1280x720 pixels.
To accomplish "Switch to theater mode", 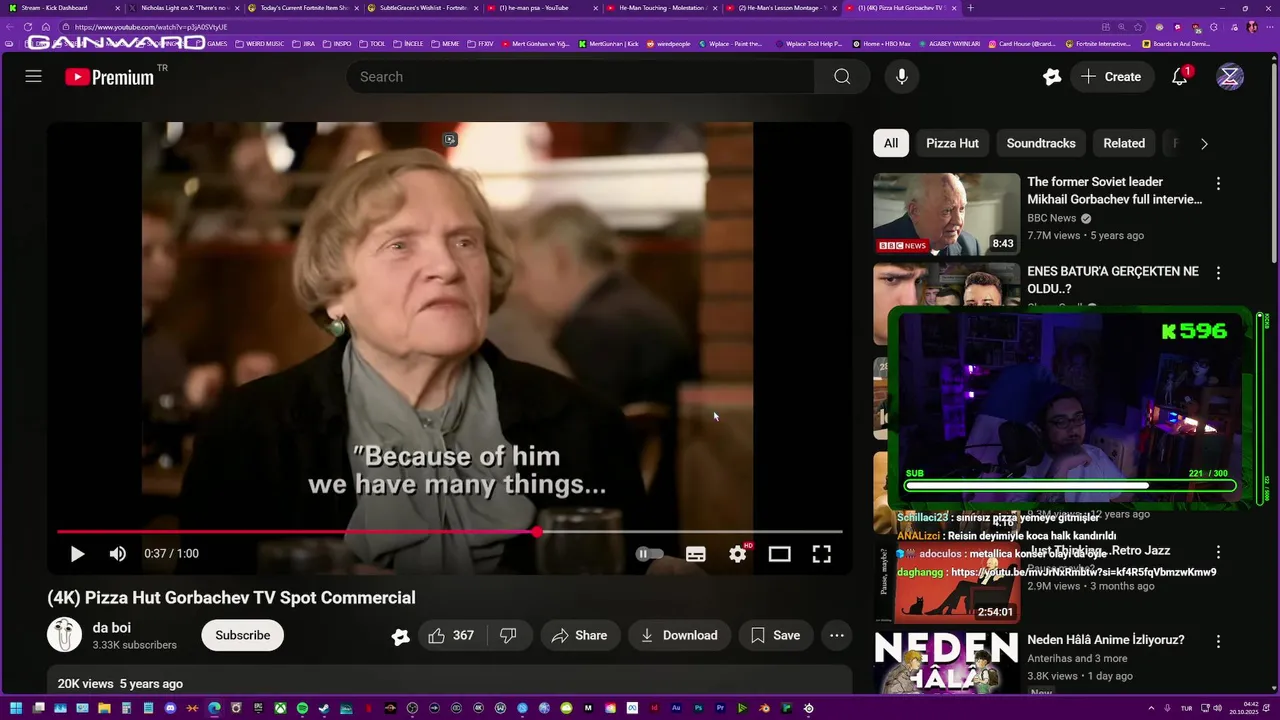I will (x=779, y=554).
